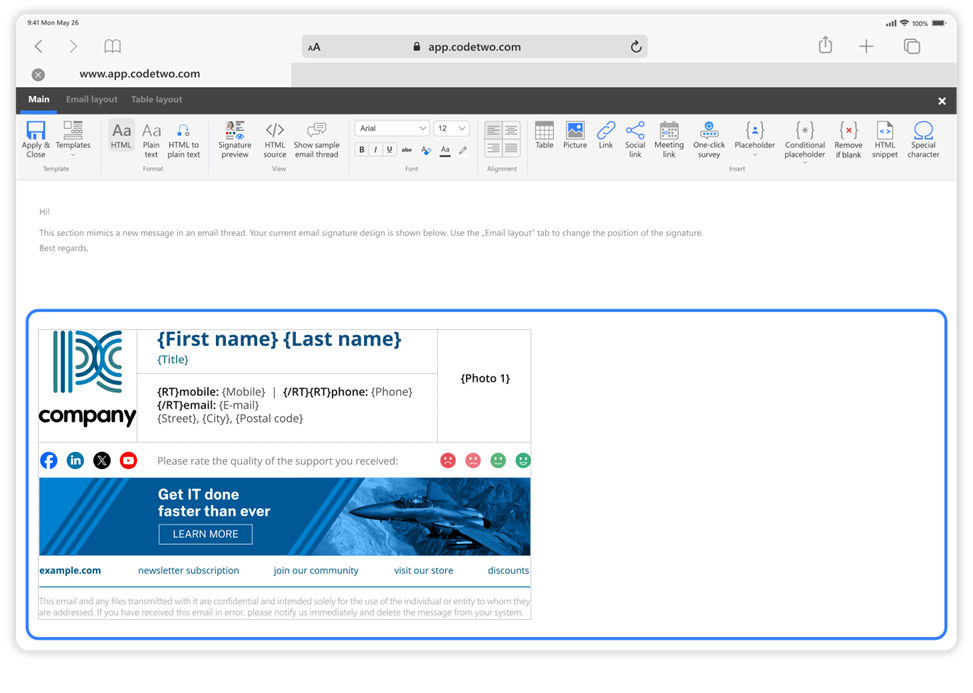Toggle Bold formatting

(x=362, y=150)
